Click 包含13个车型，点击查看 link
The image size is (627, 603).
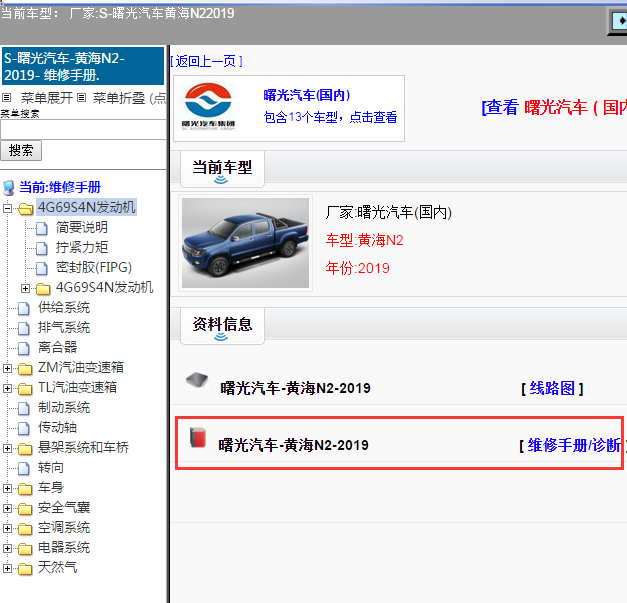(x=330, y=117)
